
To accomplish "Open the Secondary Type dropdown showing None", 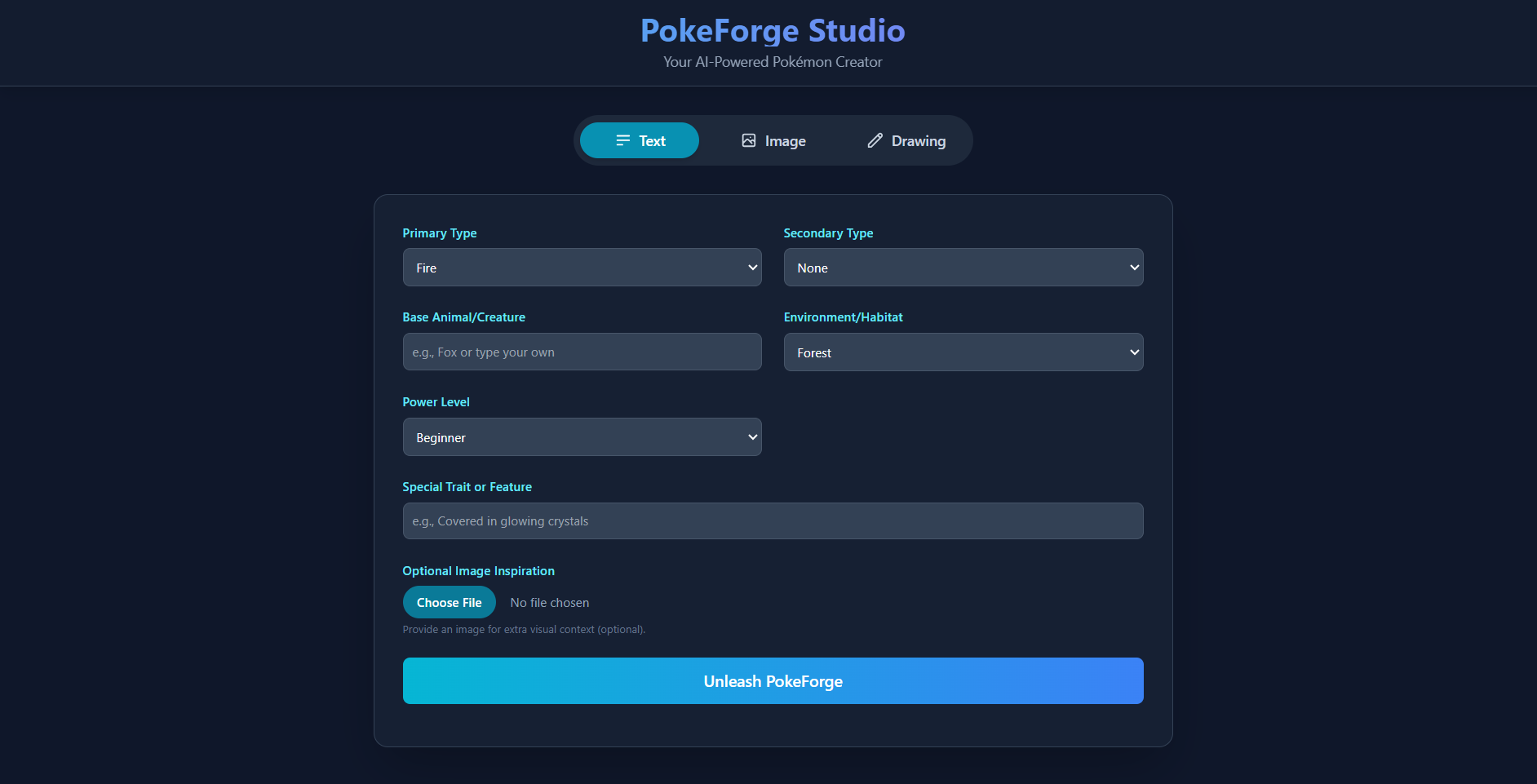I will 963,268.
